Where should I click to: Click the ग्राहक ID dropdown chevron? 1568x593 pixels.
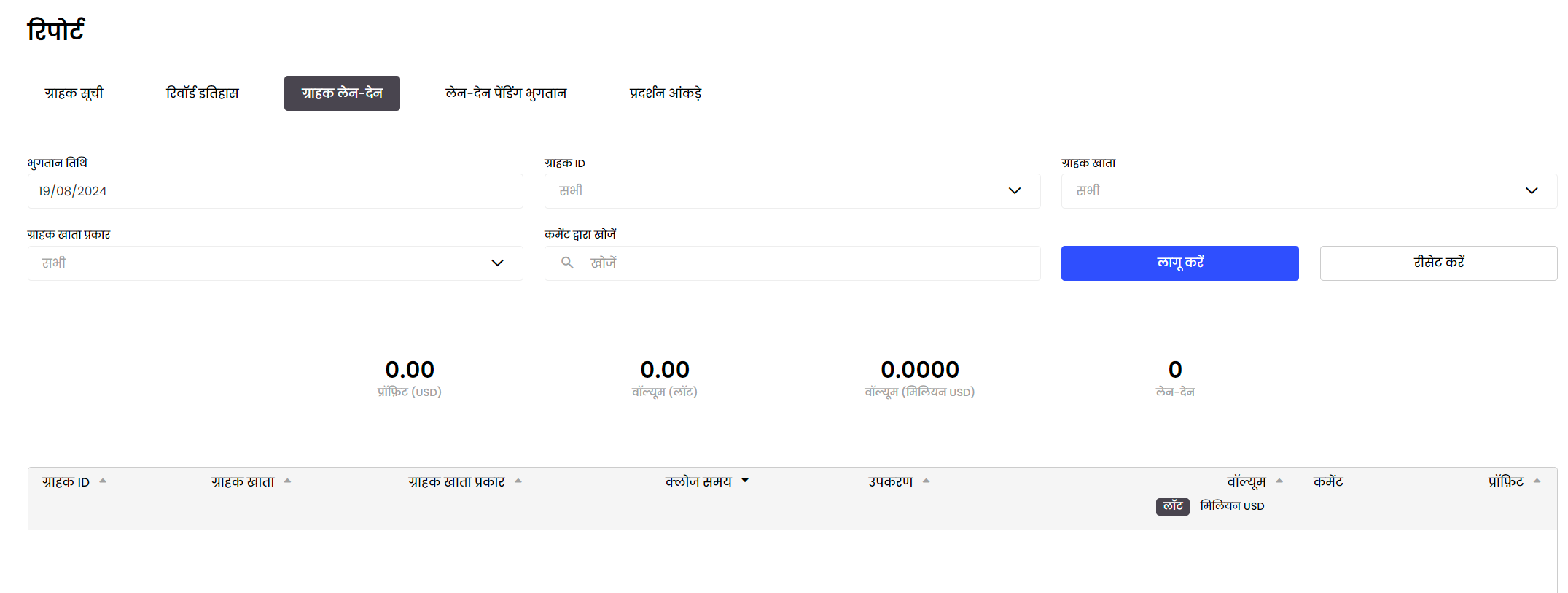coord(1015,191)
